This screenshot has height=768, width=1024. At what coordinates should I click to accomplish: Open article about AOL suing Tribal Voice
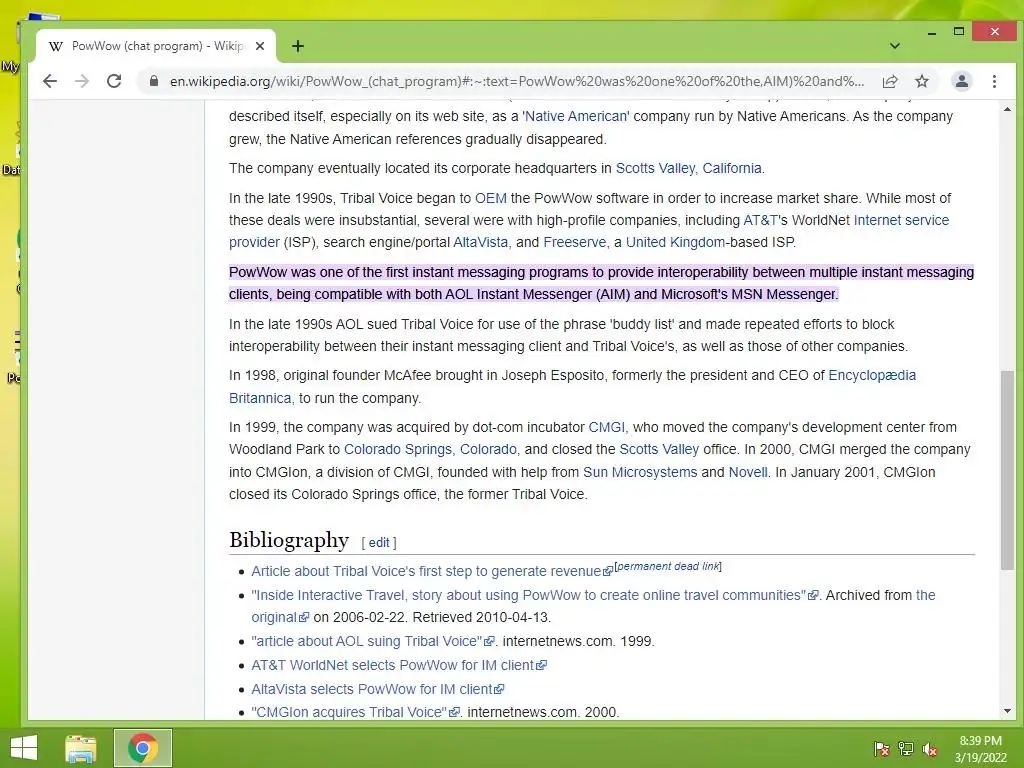(373, 641)
